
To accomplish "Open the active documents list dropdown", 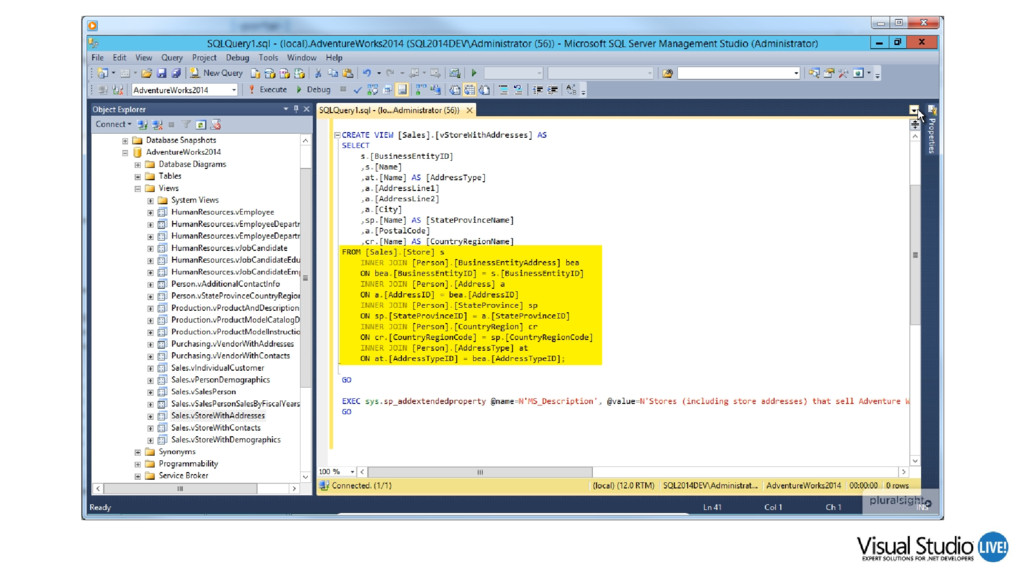I will pos(914,110).
